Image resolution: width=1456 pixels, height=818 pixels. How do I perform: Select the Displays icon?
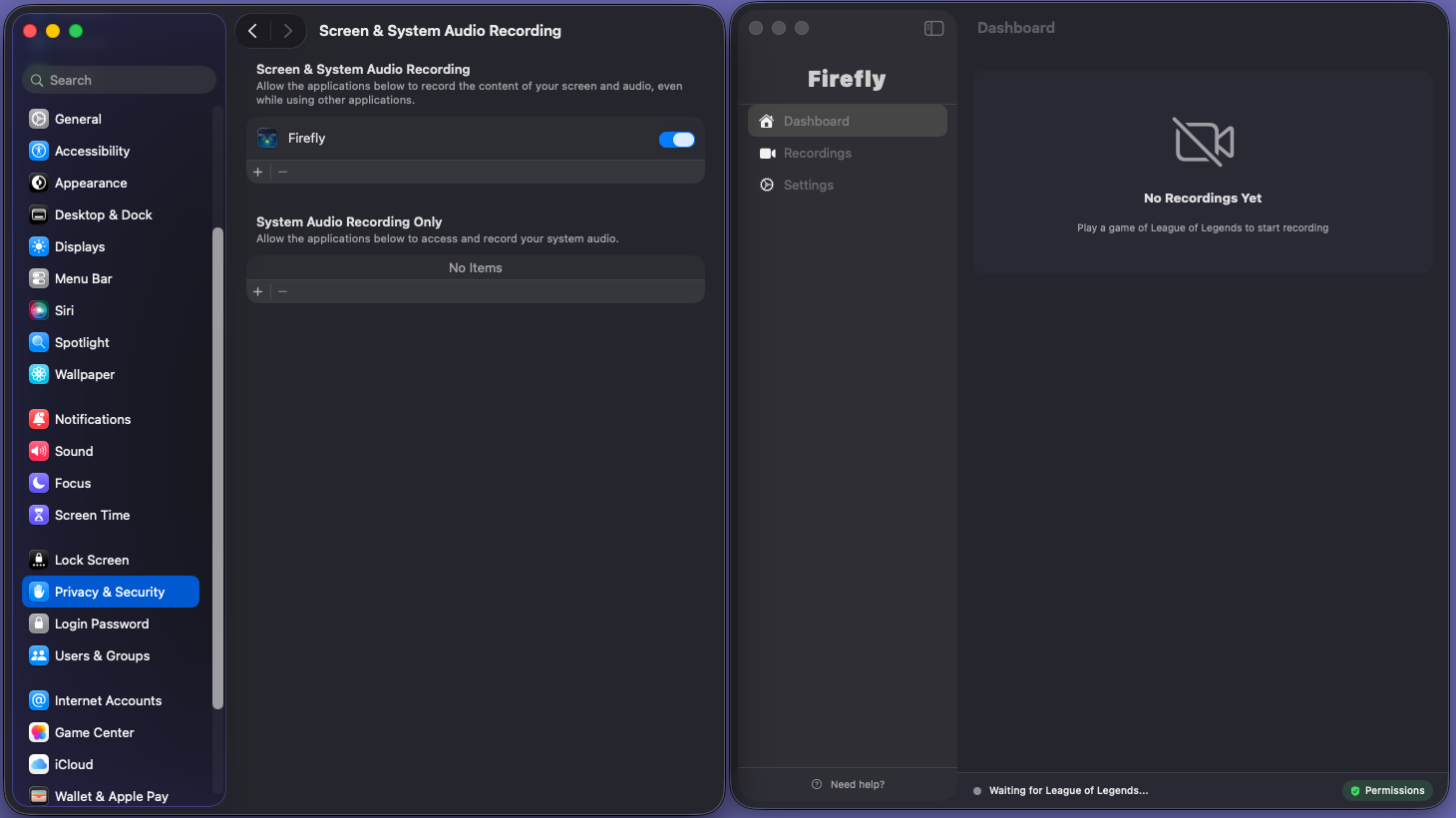[39, 246]
